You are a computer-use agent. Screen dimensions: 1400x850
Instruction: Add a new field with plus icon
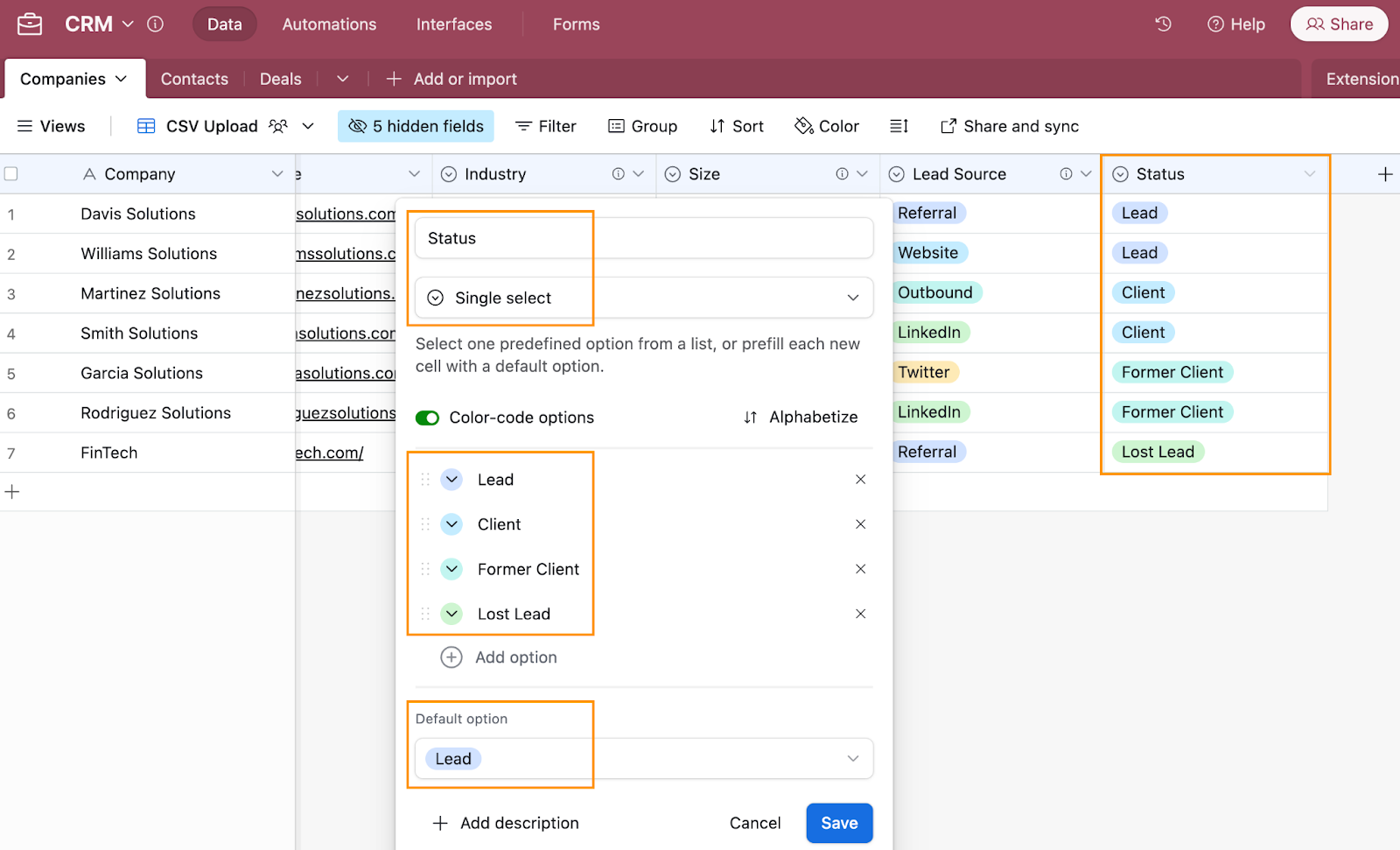(1385, 174)
